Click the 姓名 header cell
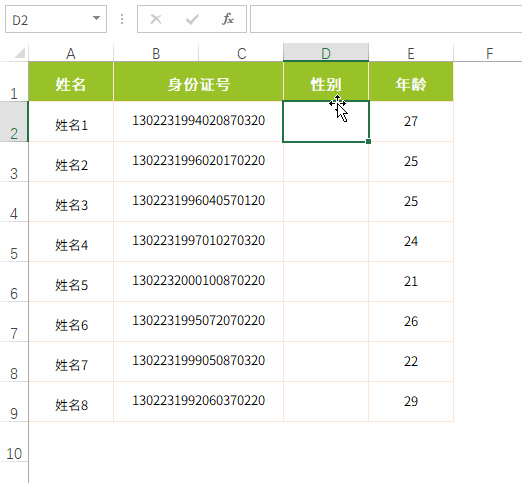522x483 pixels. [x=71, y=82]
